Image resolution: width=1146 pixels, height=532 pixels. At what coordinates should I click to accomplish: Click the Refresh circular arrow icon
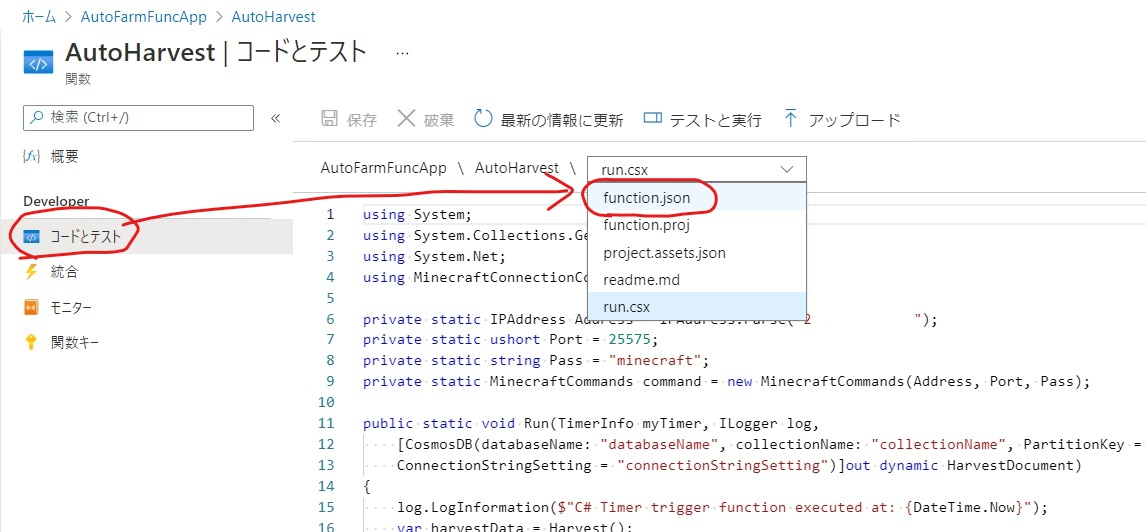483,119
